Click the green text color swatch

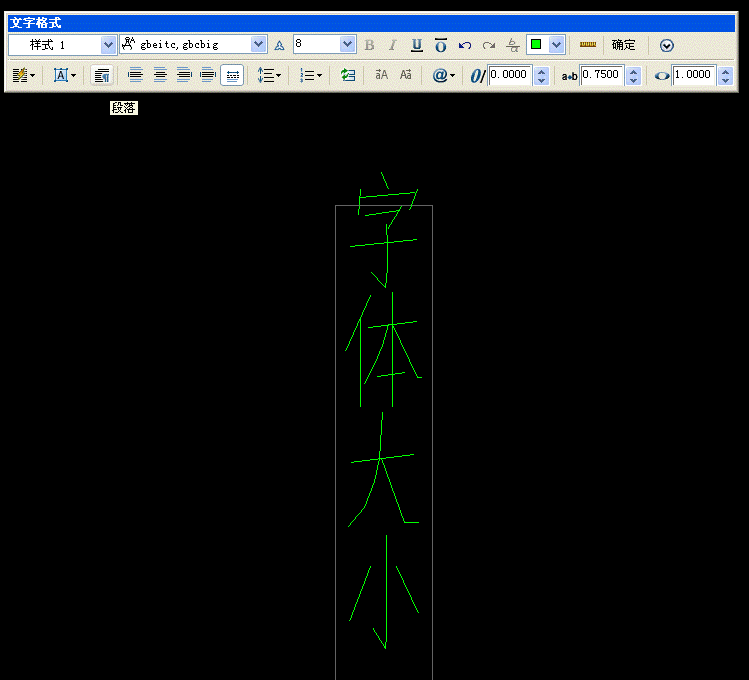click(536, 44)
